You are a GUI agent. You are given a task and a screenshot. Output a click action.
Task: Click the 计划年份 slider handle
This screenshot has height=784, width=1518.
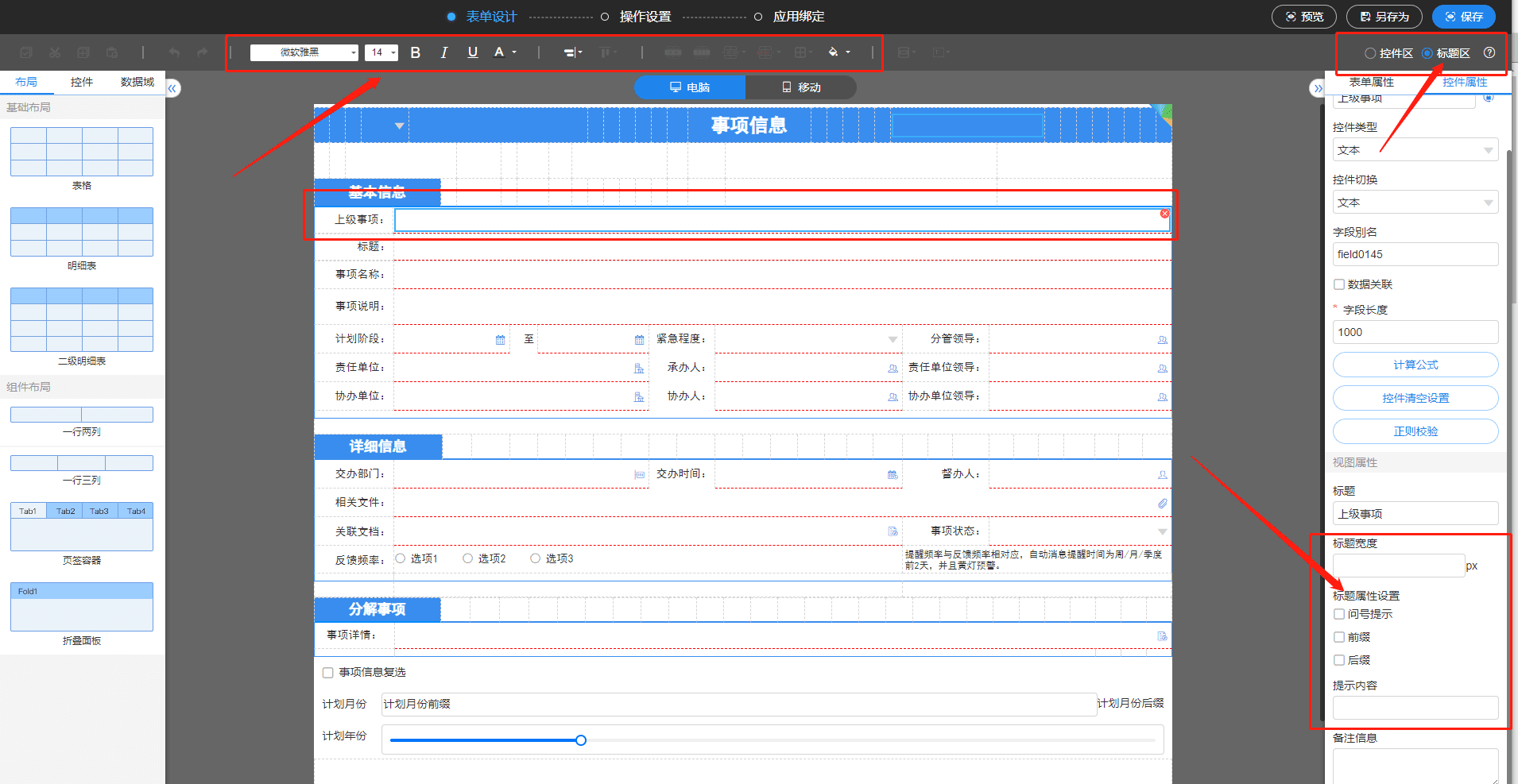coord(581,740)
